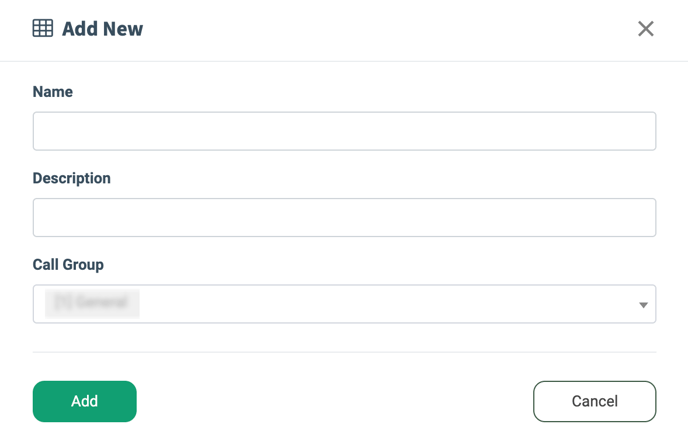This screenshot has height=445, width=688.
Task: Click the word Add inside green button
Action: tap(85, 401)
